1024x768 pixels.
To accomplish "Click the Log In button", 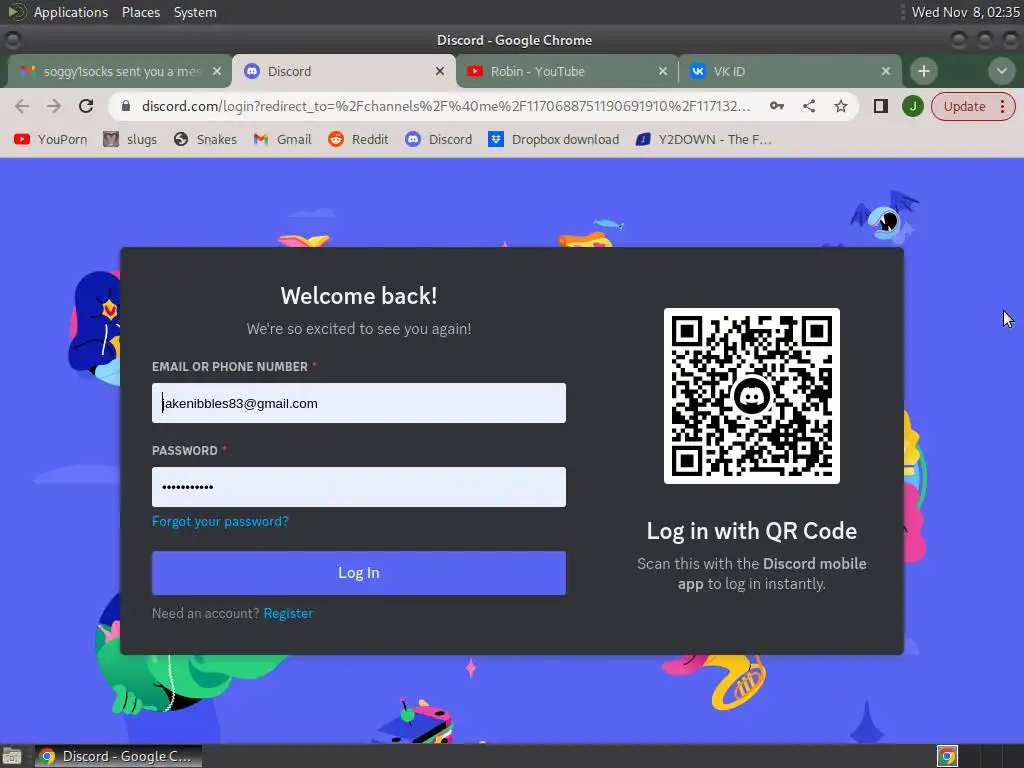I will (x=359, y=573).
